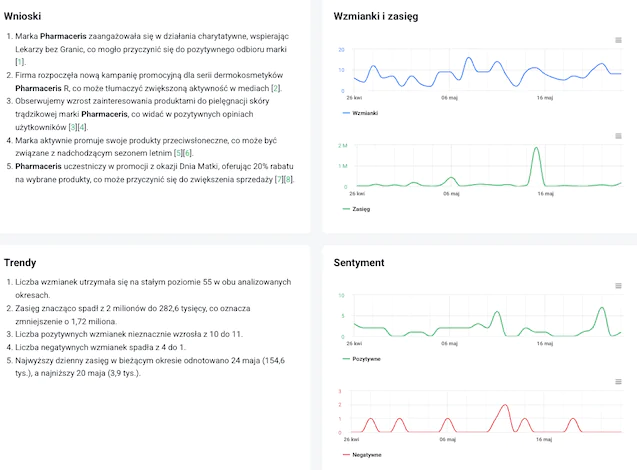The height and width of the screenshot is (470, 637).
Task: Open the sunscreen source link [6]
Action: click(x=186, y=153)
